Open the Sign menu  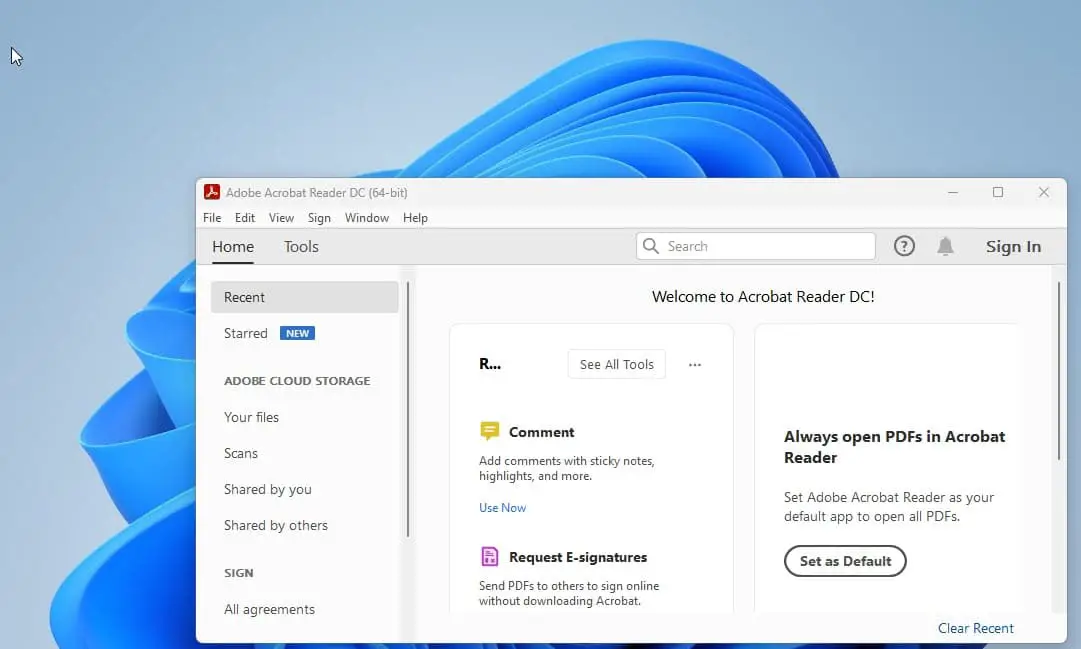point(319,218)
